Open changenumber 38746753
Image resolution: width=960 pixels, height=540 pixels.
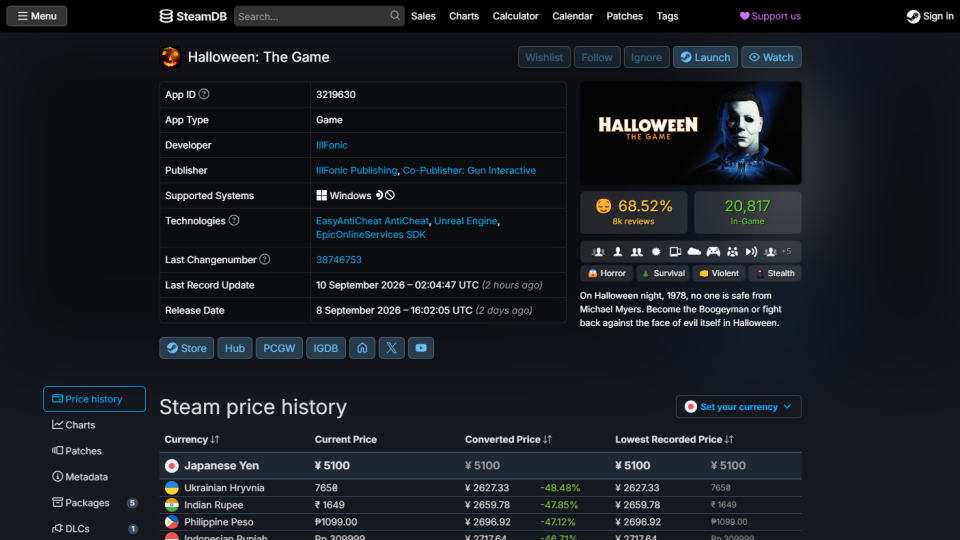[x=339, y=260]
